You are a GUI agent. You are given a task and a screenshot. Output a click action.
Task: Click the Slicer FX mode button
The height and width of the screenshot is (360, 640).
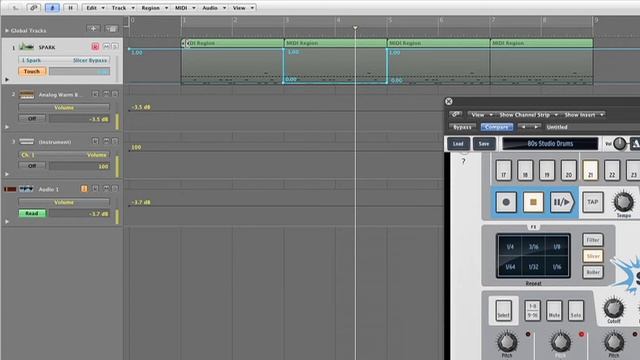(x=593, y=256)
